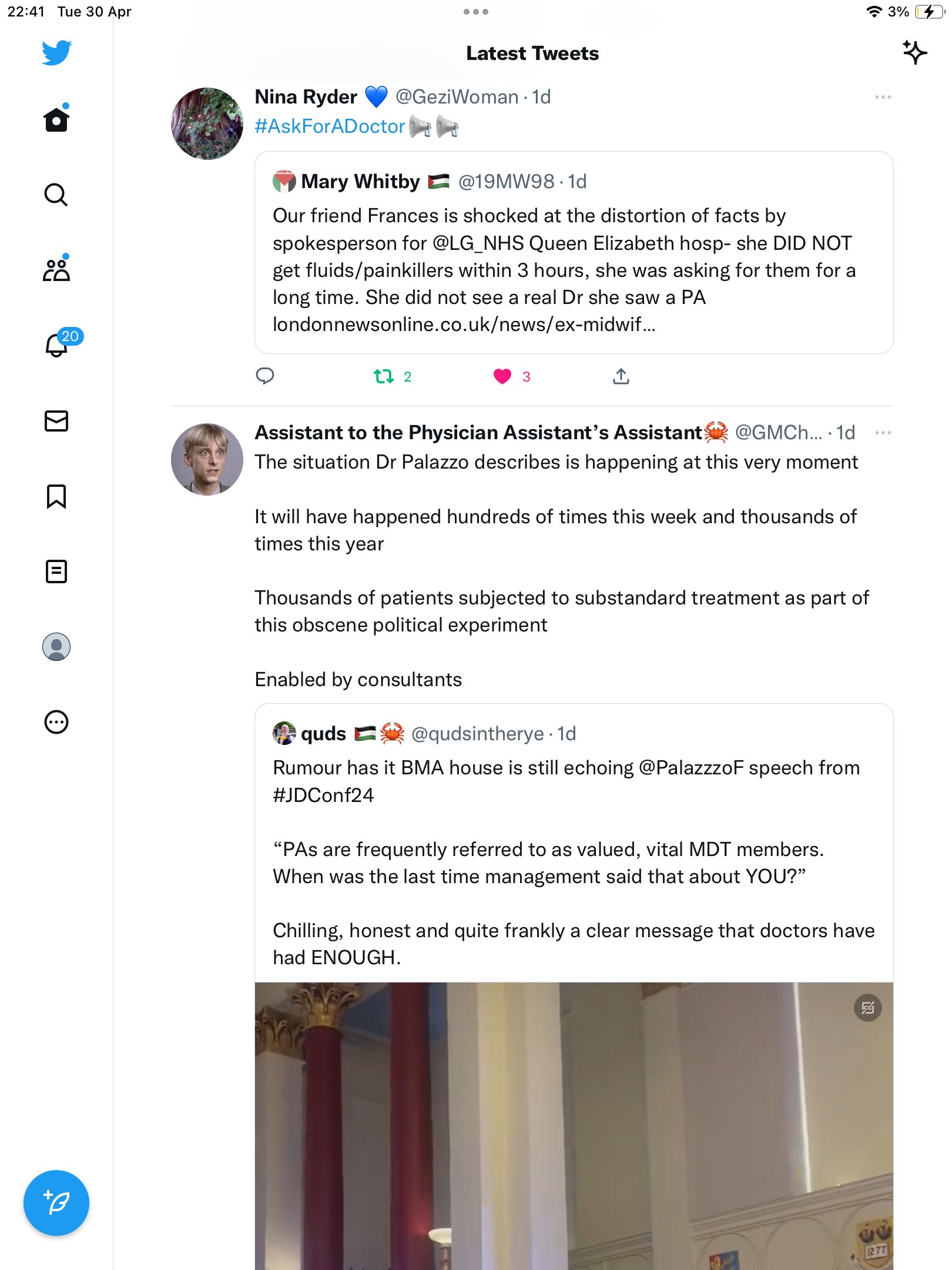Viewport: 952px width, 1270px height.
Task: Open Messages envelope in sidebar
Action: point(56,421)
